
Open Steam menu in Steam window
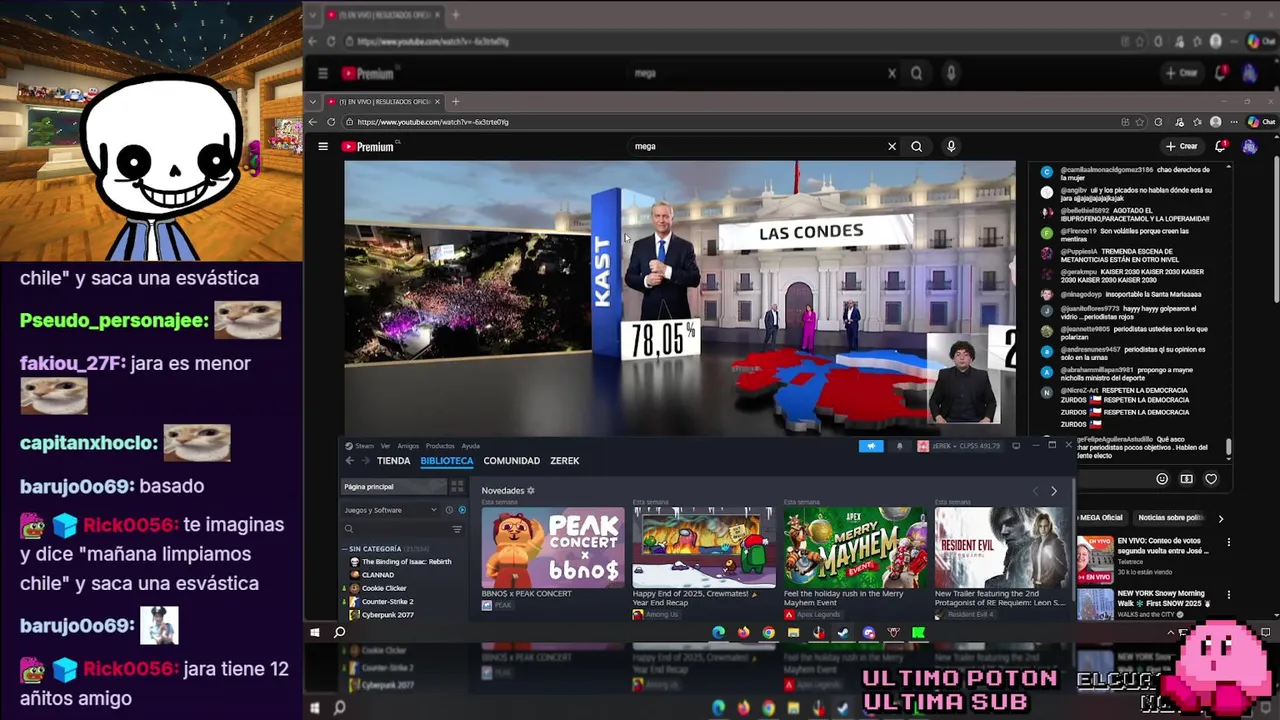click(x=359, y=446)
